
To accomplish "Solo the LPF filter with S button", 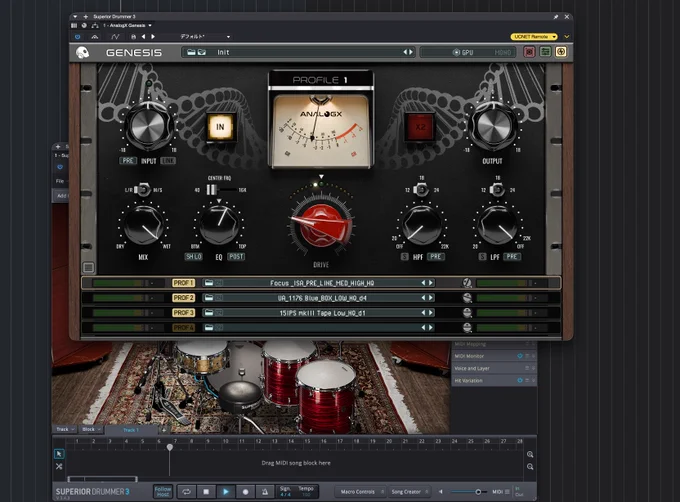I will (x=482, y=257).
